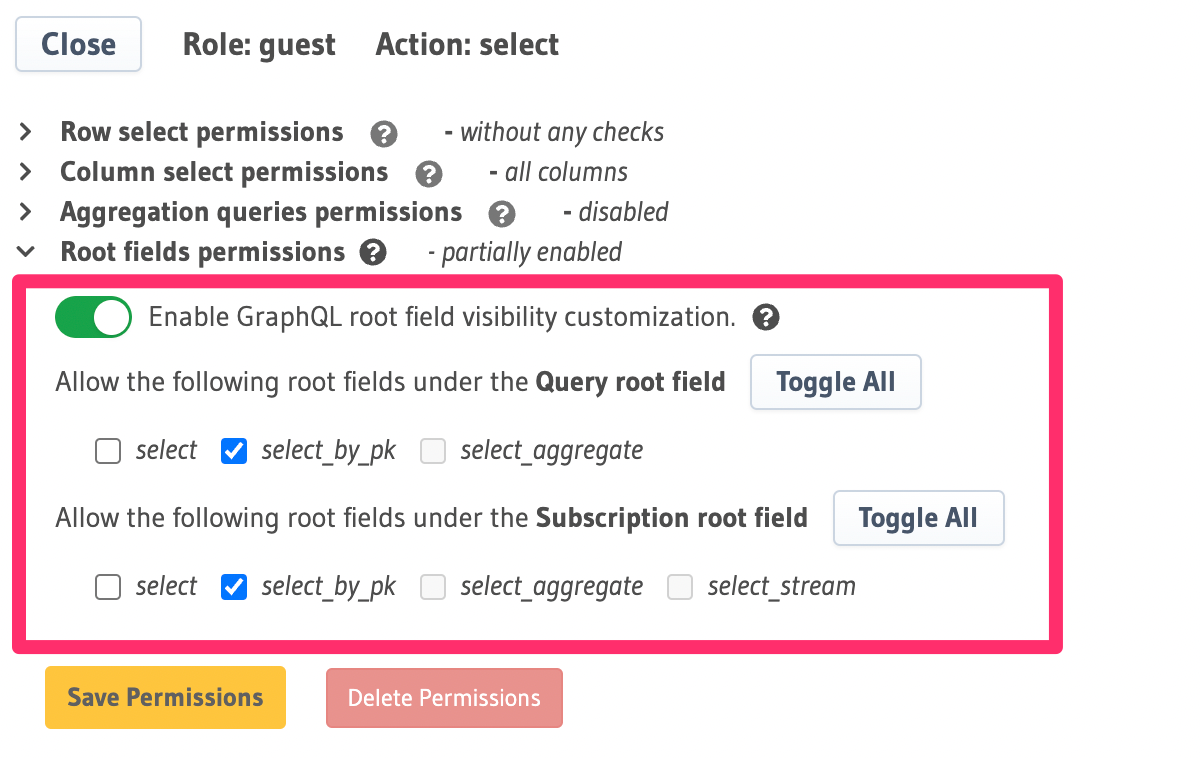Delete the permissions

pyautogui.click(x=444, y=697)
